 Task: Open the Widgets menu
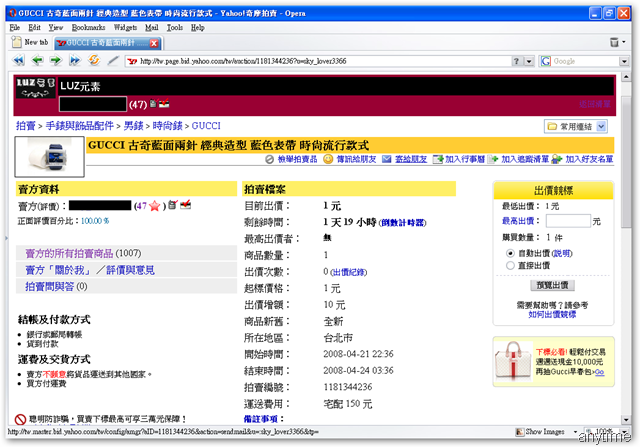point(125,27)
